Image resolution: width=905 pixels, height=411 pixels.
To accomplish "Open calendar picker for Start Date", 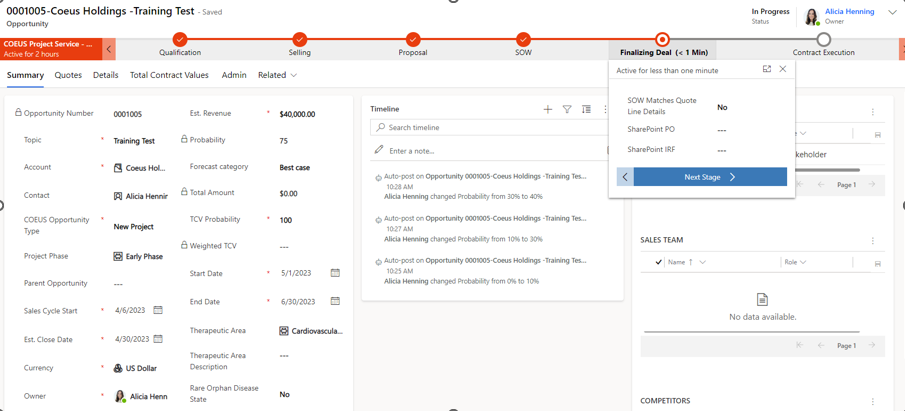I will point(335,272).
